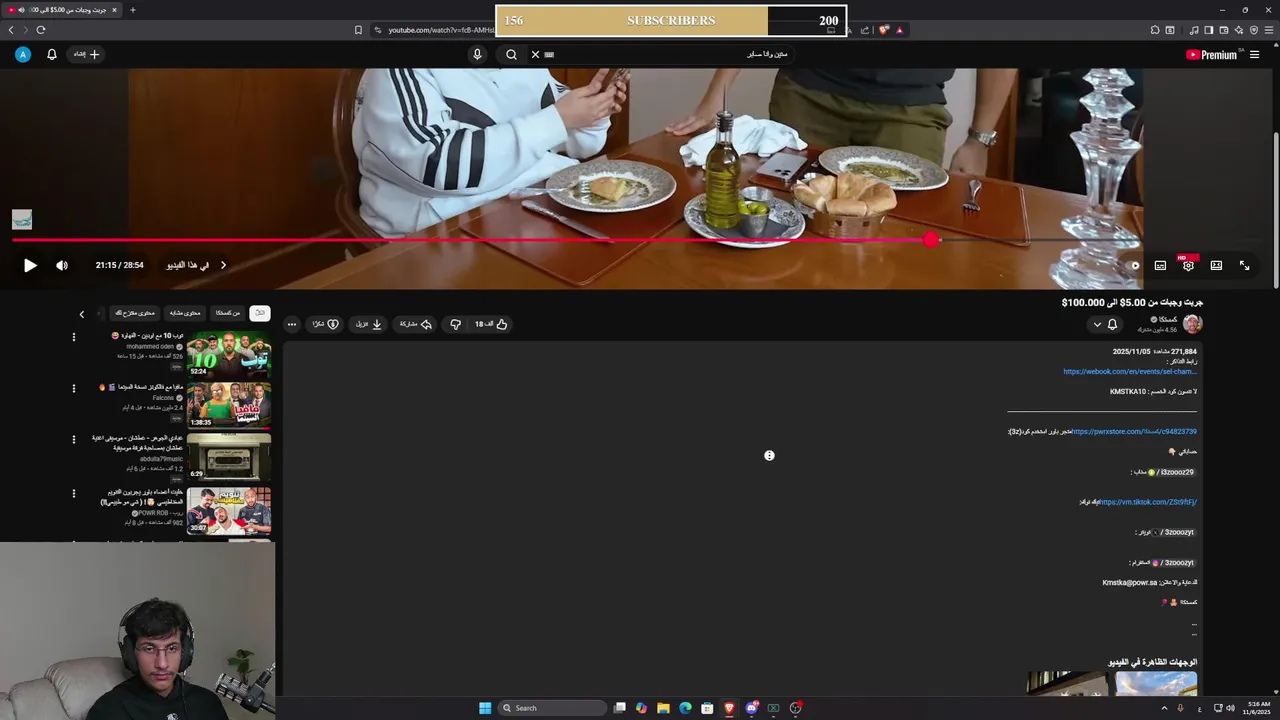Open the YouTube account avatar A
The image size is (1280, 720).
23,54
